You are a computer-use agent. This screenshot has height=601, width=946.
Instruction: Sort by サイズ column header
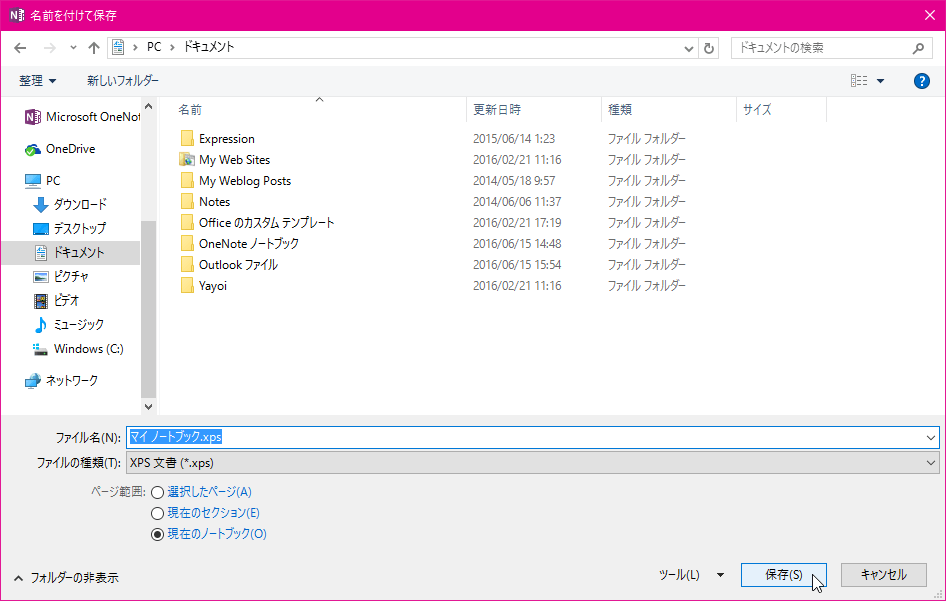point(757,110)
